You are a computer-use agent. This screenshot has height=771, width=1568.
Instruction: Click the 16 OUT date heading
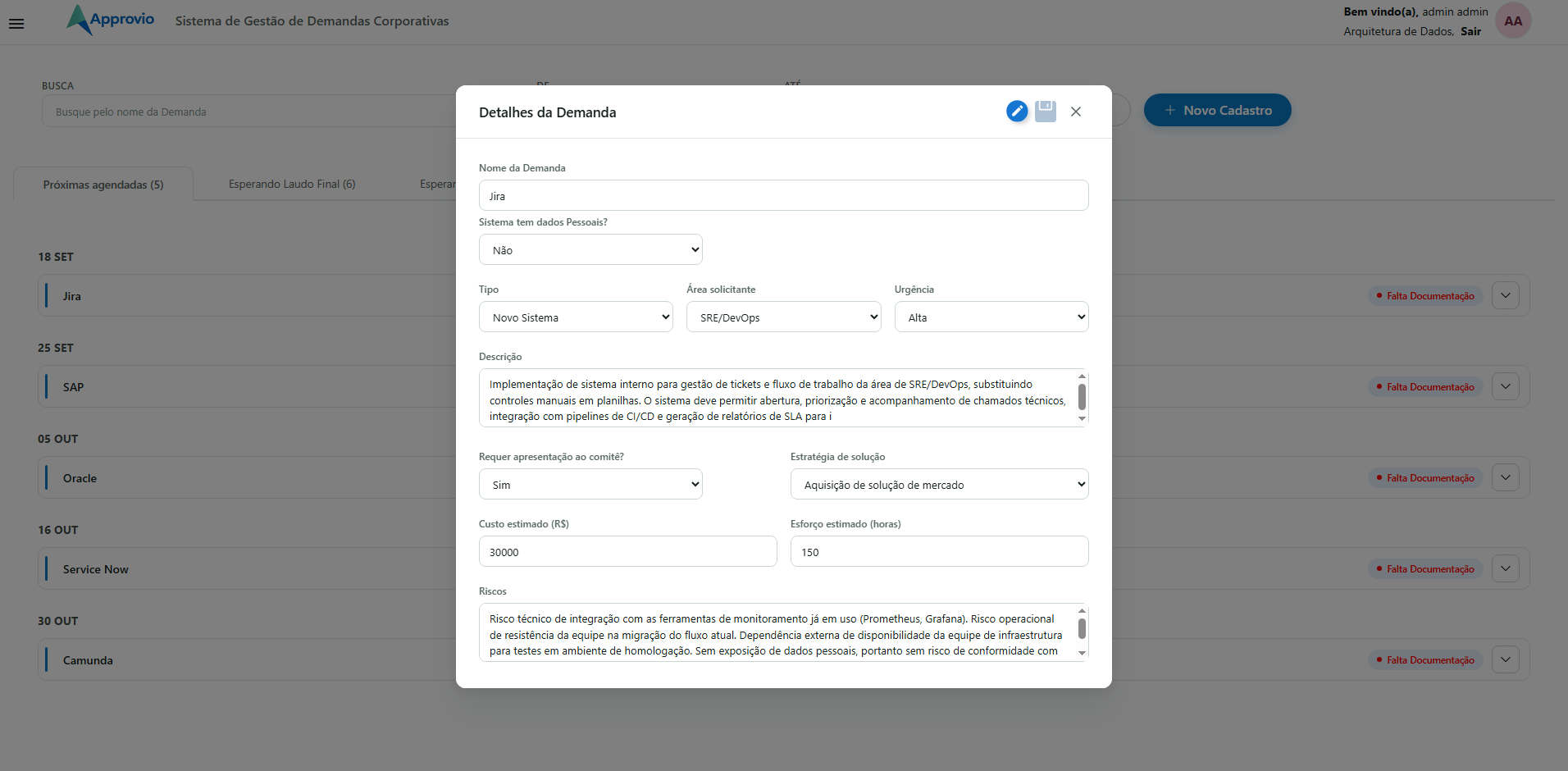point(57,530)
